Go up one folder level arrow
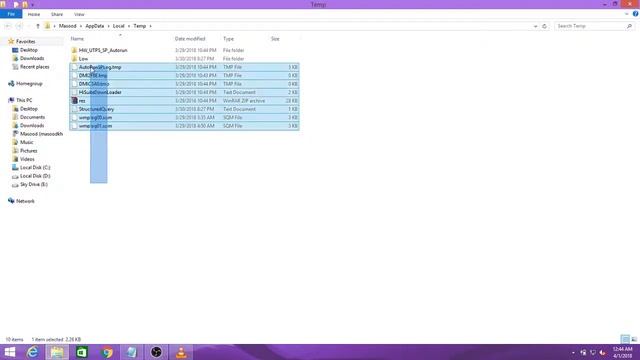 click(38, 26)
